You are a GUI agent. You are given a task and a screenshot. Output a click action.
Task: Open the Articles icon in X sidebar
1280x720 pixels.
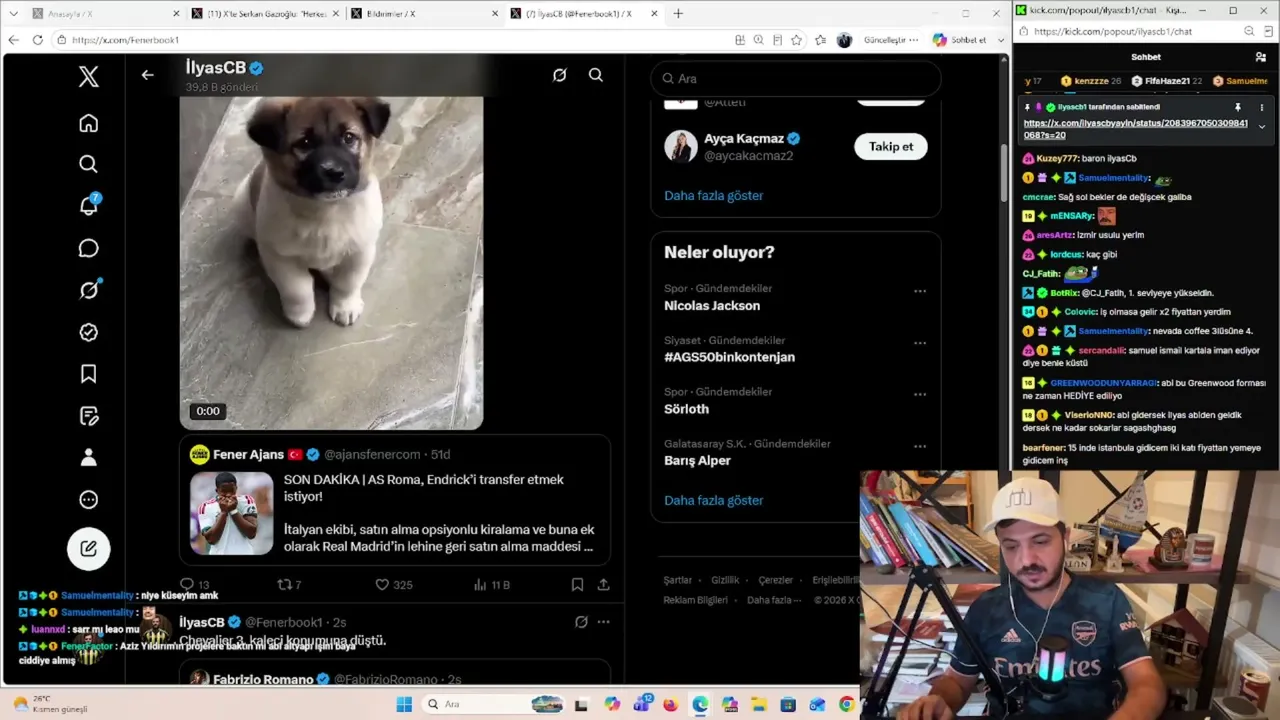click(x=89, y=416)
